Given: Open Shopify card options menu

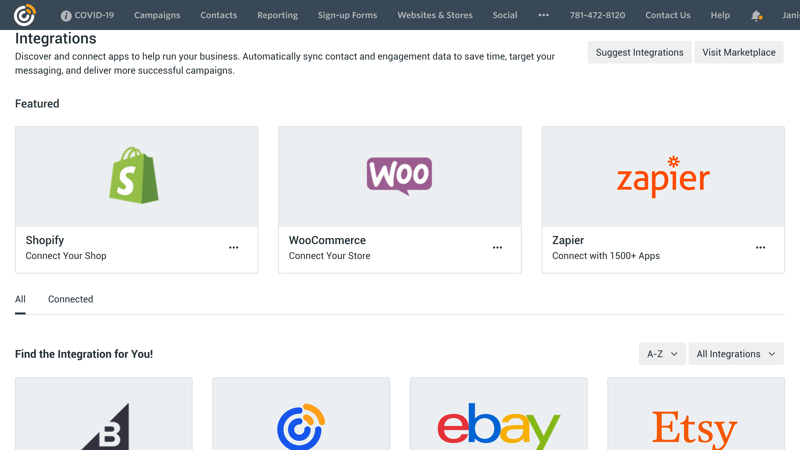Looking at the screenshot, I should point(234,248).
